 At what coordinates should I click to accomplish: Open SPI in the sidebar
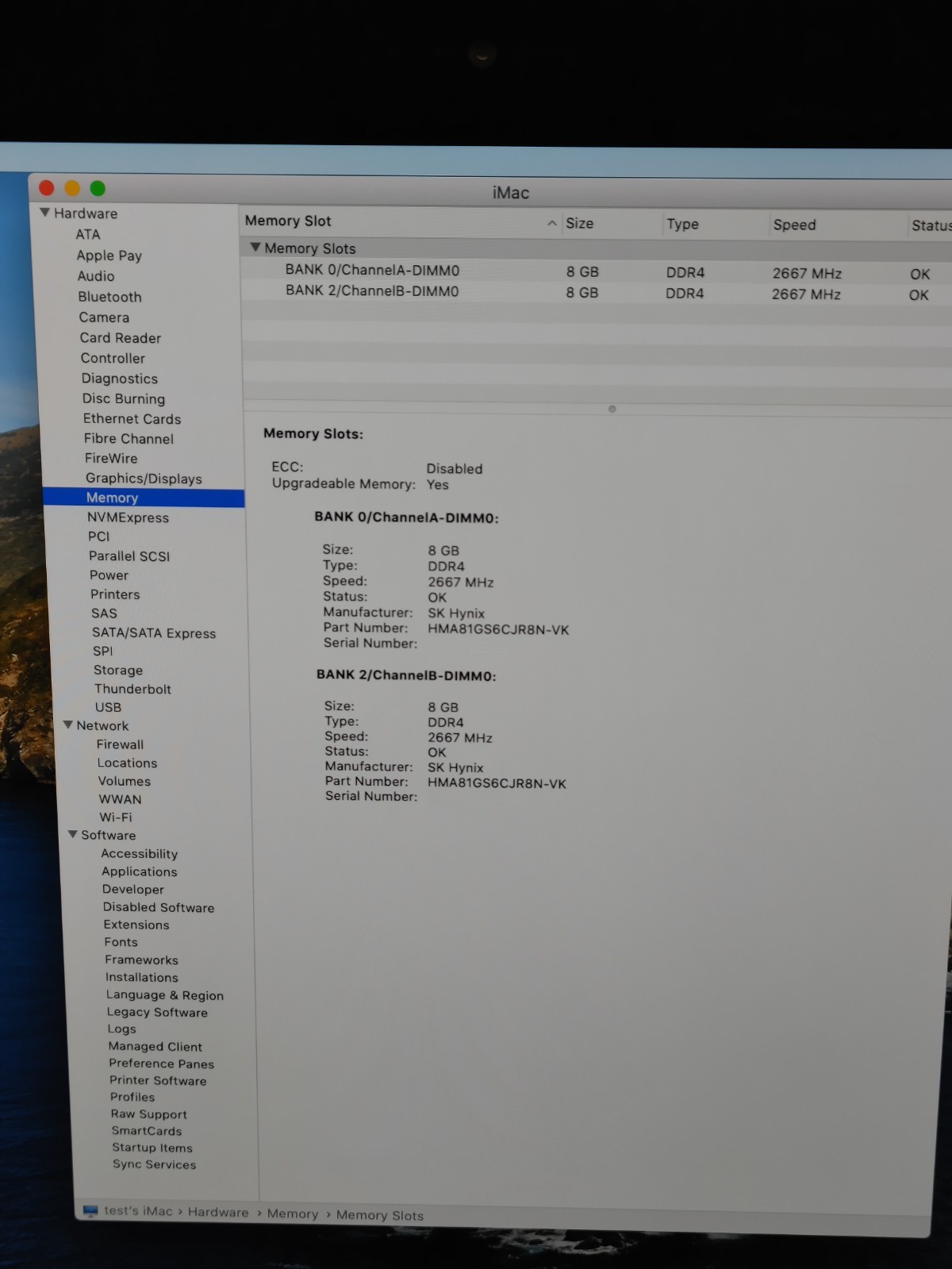coord(103,651)
